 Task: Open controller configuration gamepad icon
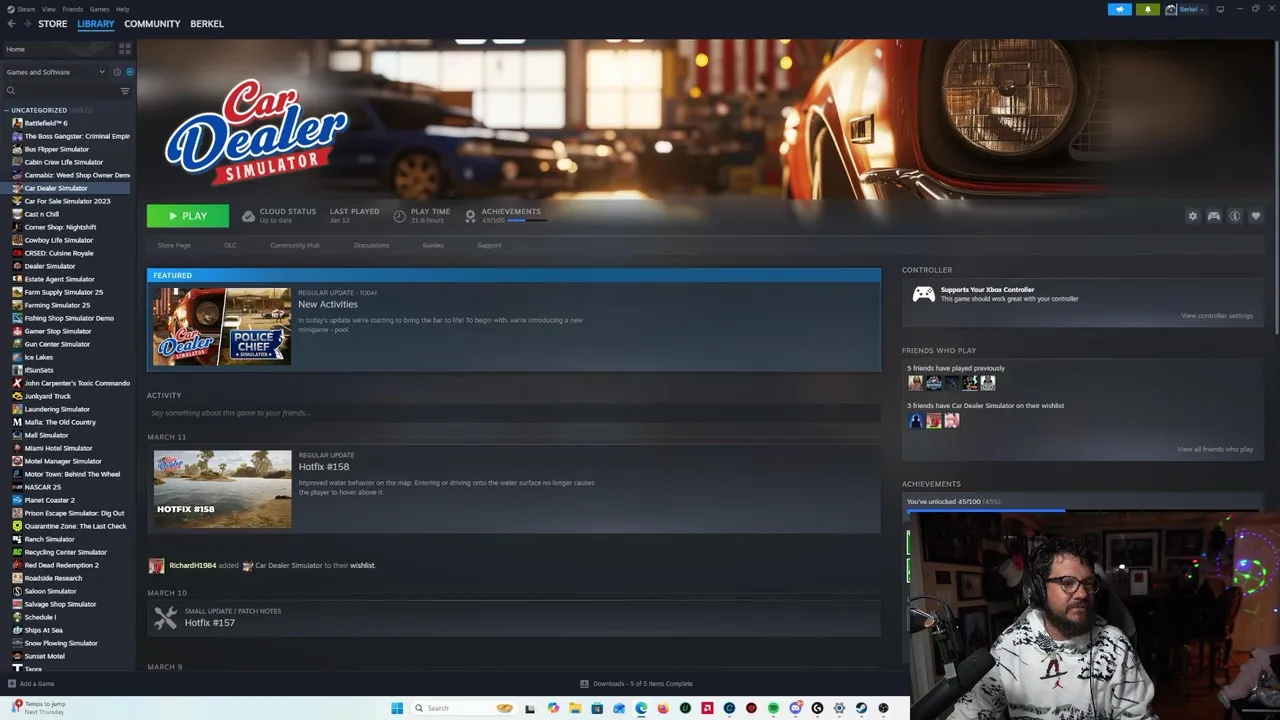(1213, 216)
